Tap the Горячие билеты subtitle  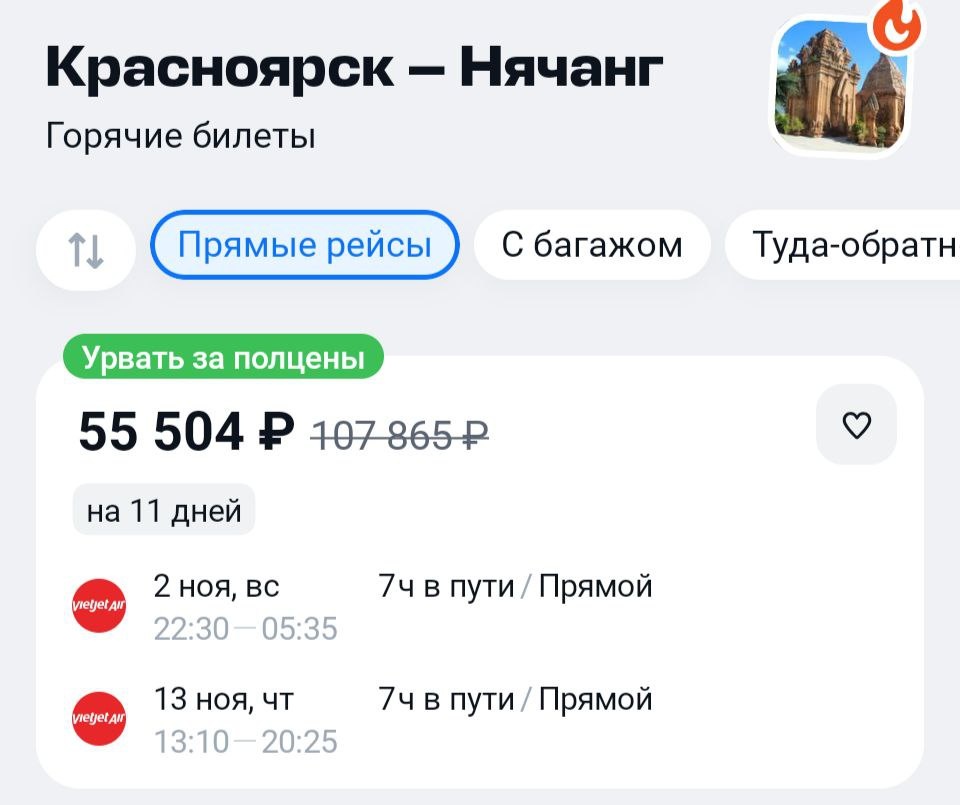(x=181, y=135)
